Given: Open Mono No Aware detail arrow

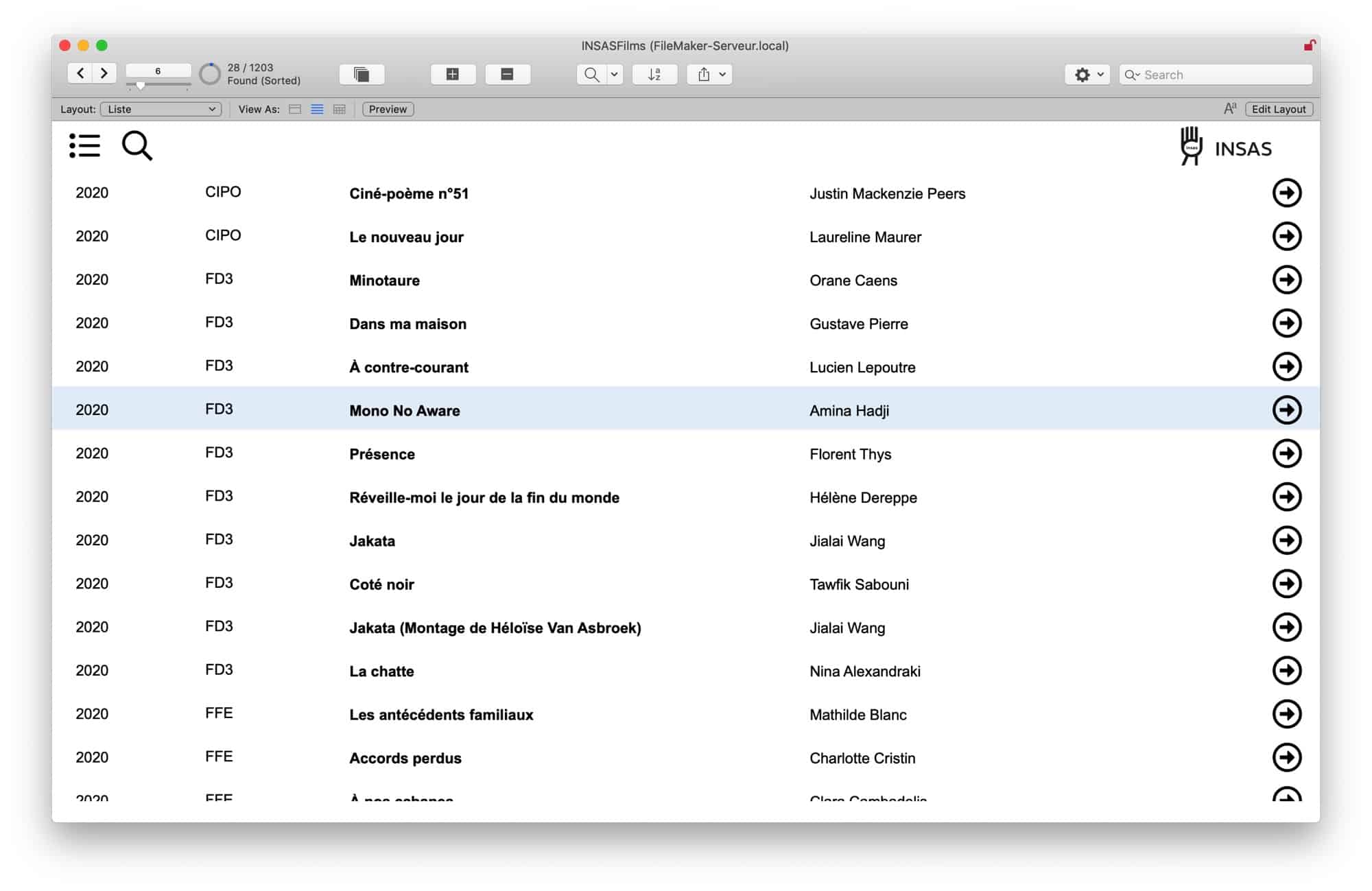Looking at the screenshot, I should pyautogui.click(x=1286, y=410).
